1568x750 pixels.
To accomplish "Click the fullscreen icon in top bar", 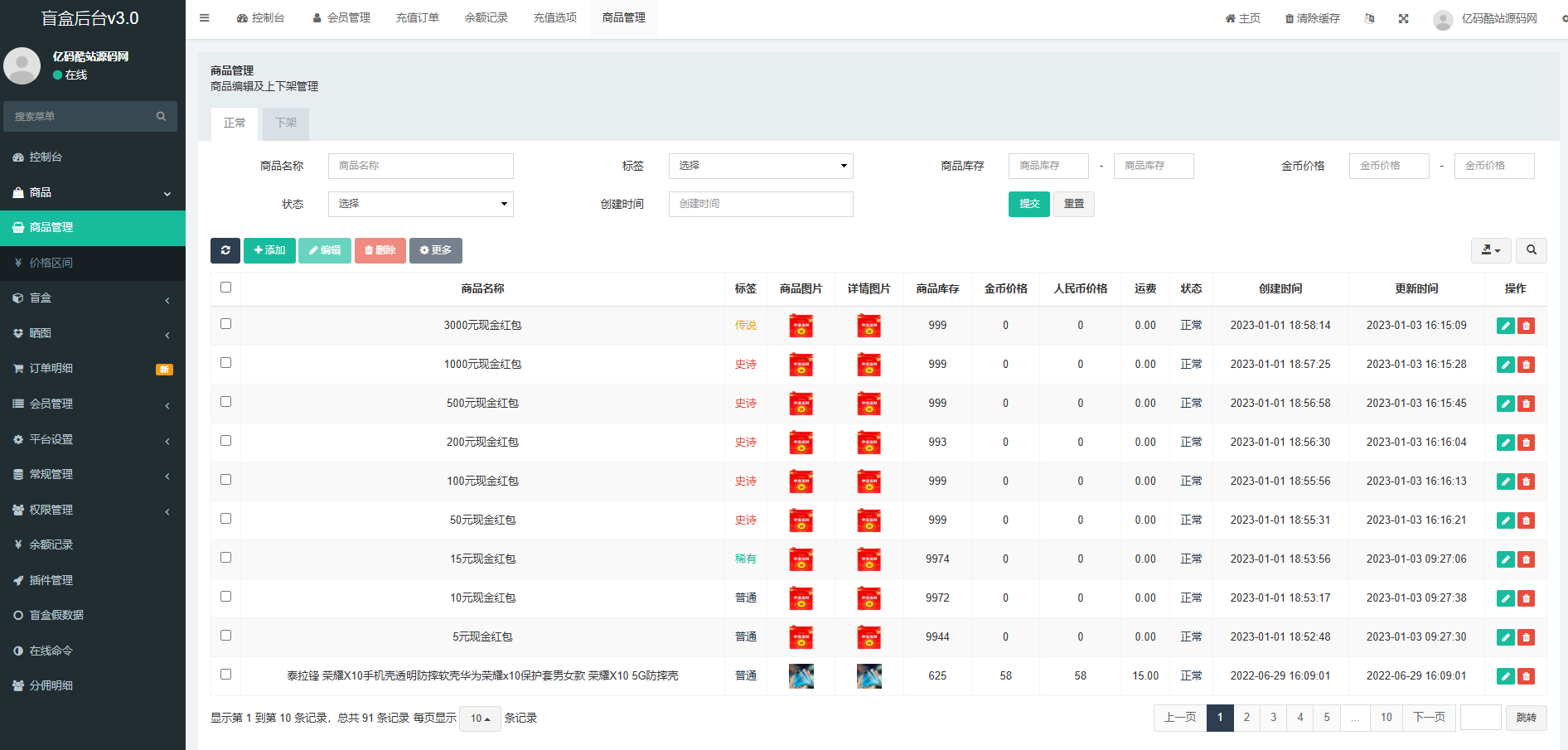I will tap(1403, 18).
